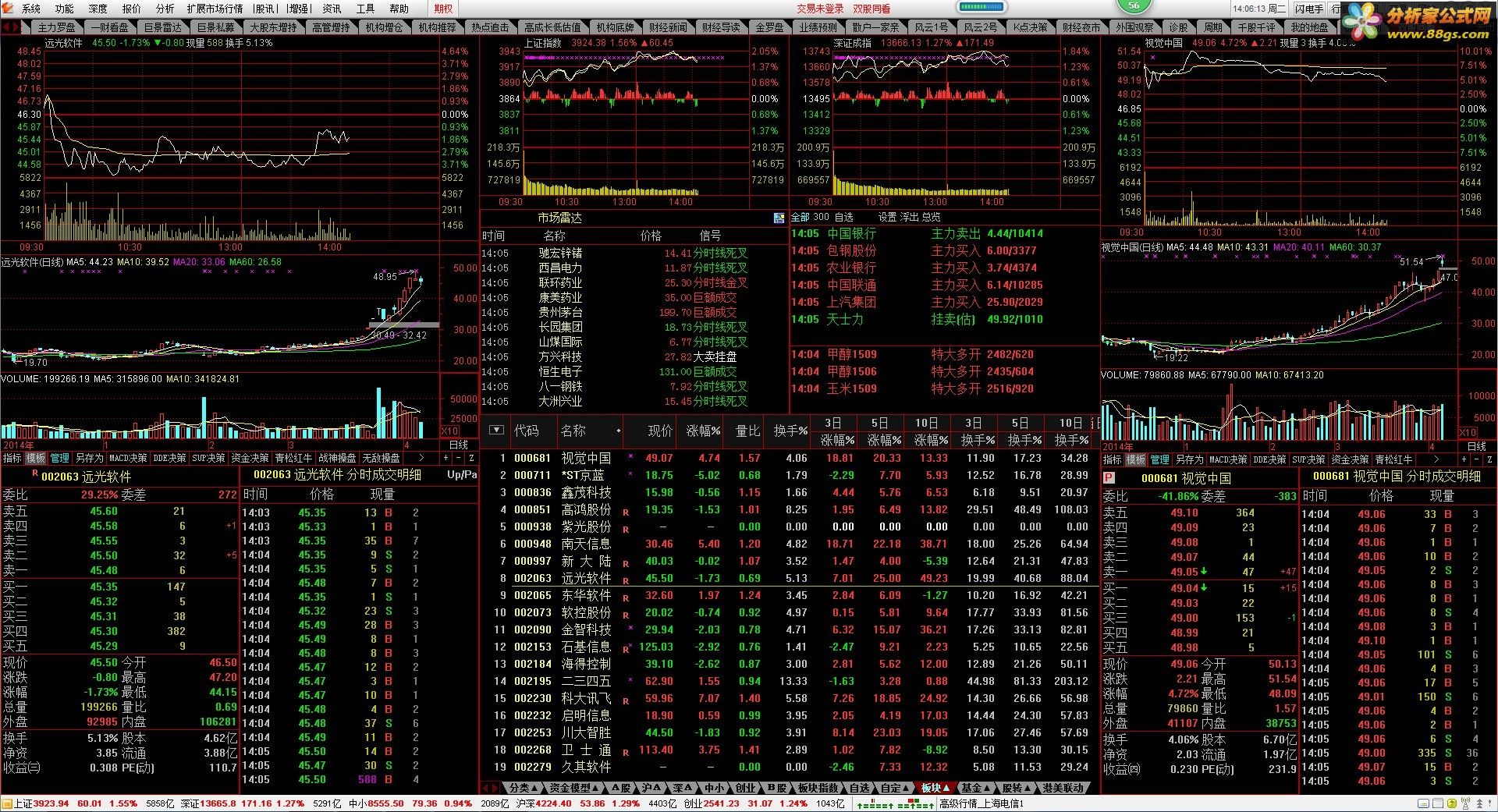This screenshot has width=1498, height=812.
Task: Switch to K点决策 tab
Action: (x=1030, y=27)
